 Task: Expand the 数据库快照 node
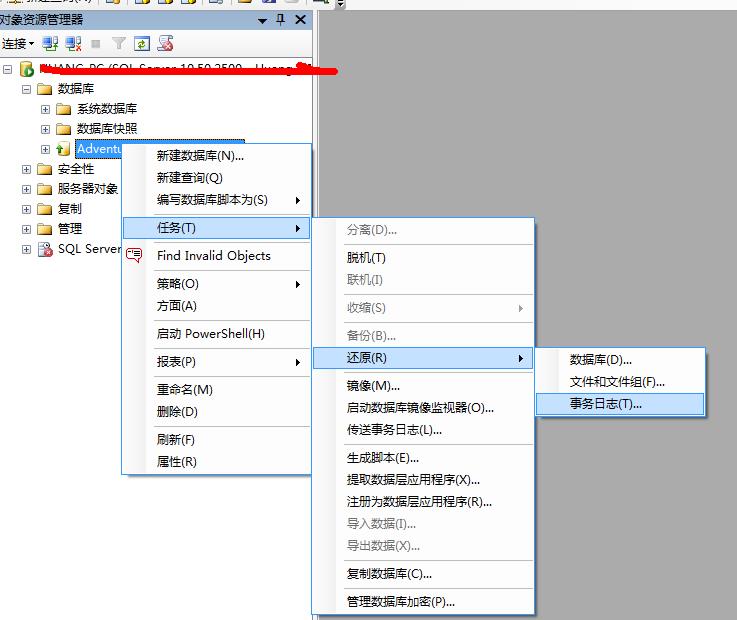coord(45,129)
